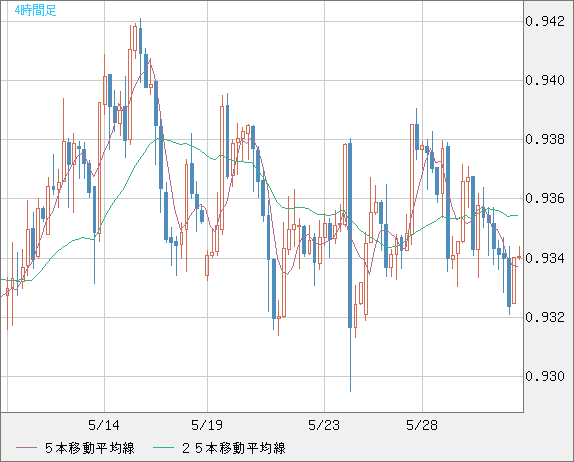
Task: Click the 0.938 price axis label
Action: (x=545, y=139)
